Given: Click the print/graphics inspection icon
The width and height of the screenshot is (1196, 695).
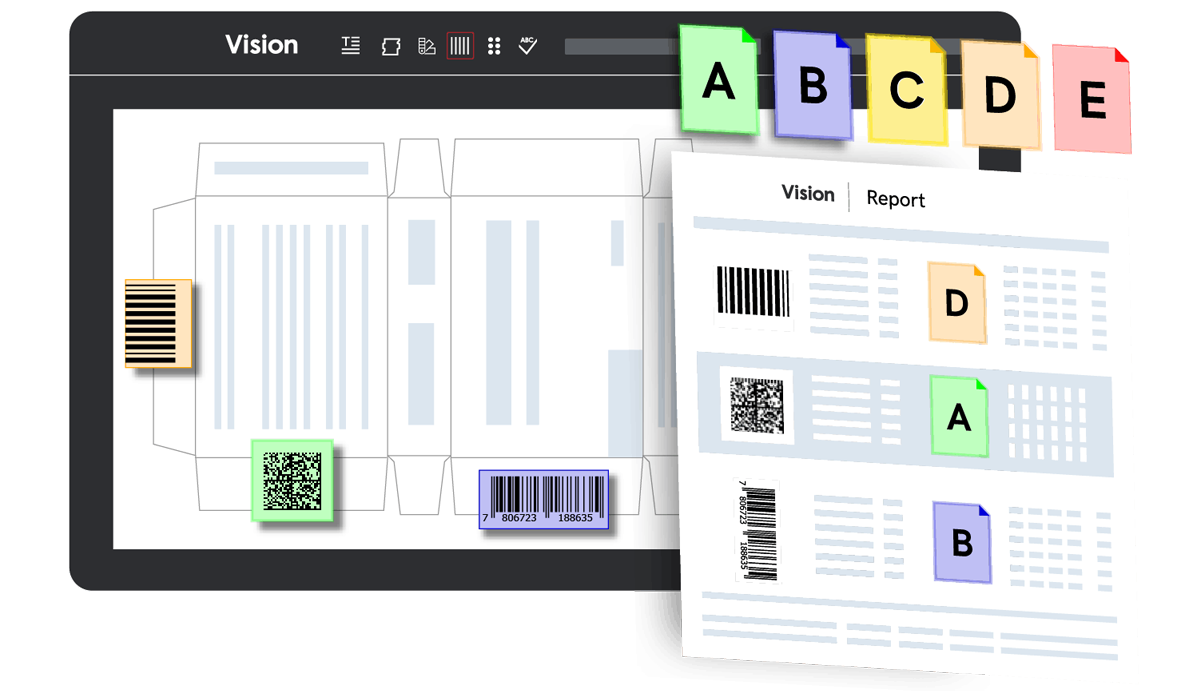Looking at the screenshot, I should [391, 46].
